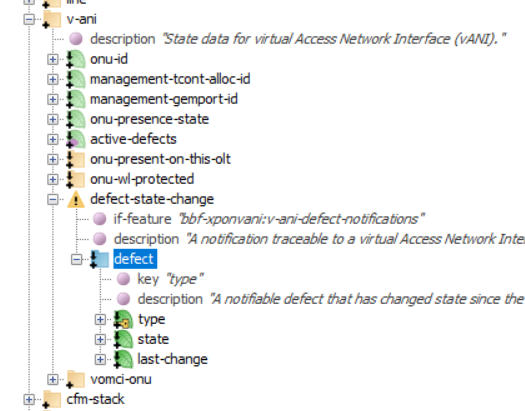Click the purple circle icon next to if-feature
Screen dimensions: 525x411
[x=99, y=219]
